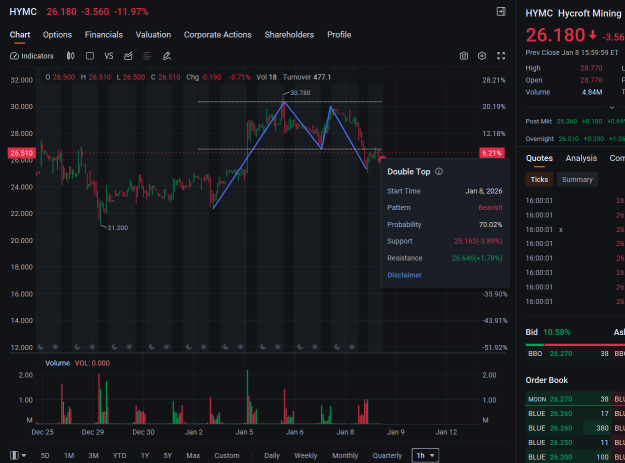Click the 21.200 low price label
Viewport: 625px width, 463px height.
pos(118,228)
